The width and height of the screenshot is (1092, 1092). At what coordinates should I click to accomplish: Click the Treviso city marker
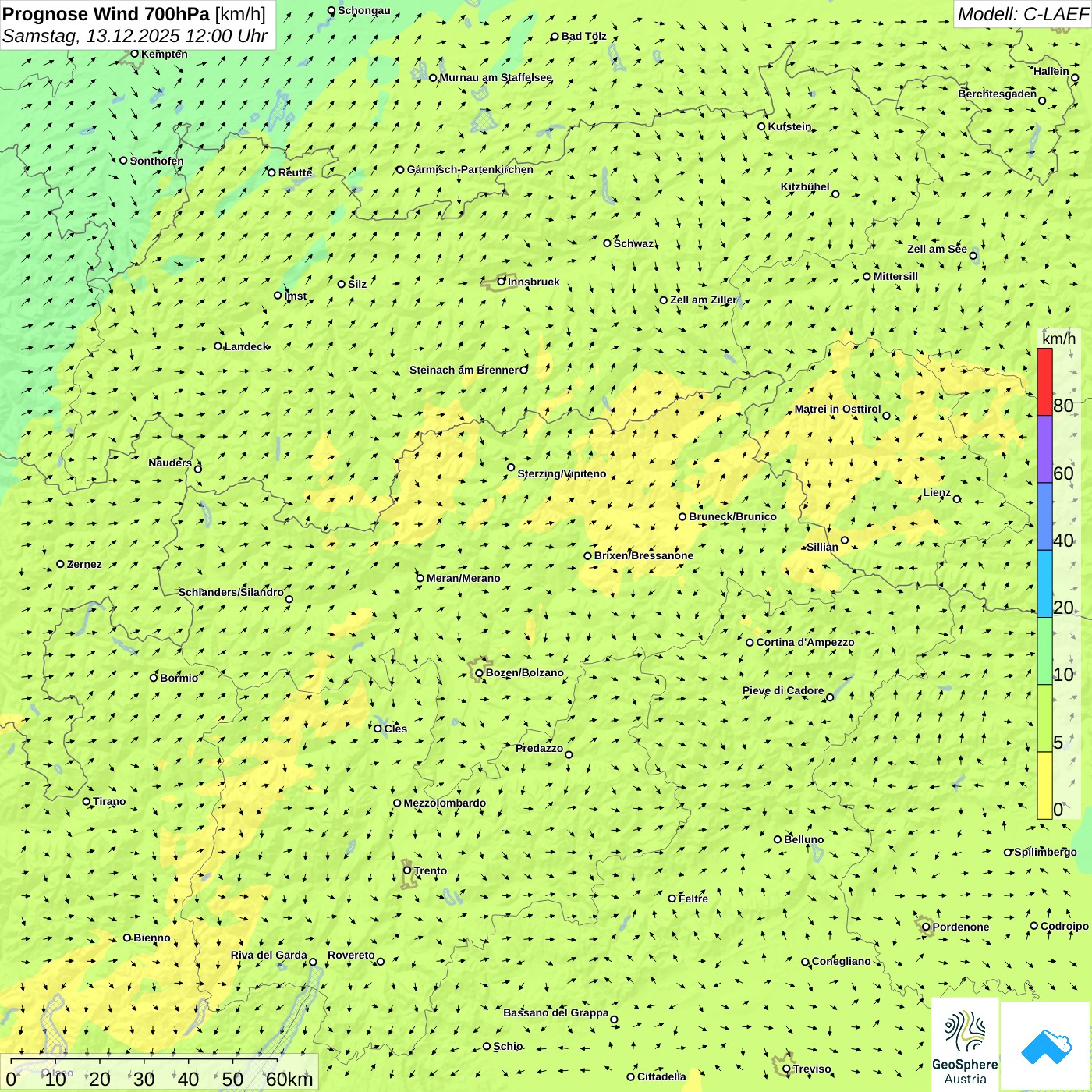786,1069
